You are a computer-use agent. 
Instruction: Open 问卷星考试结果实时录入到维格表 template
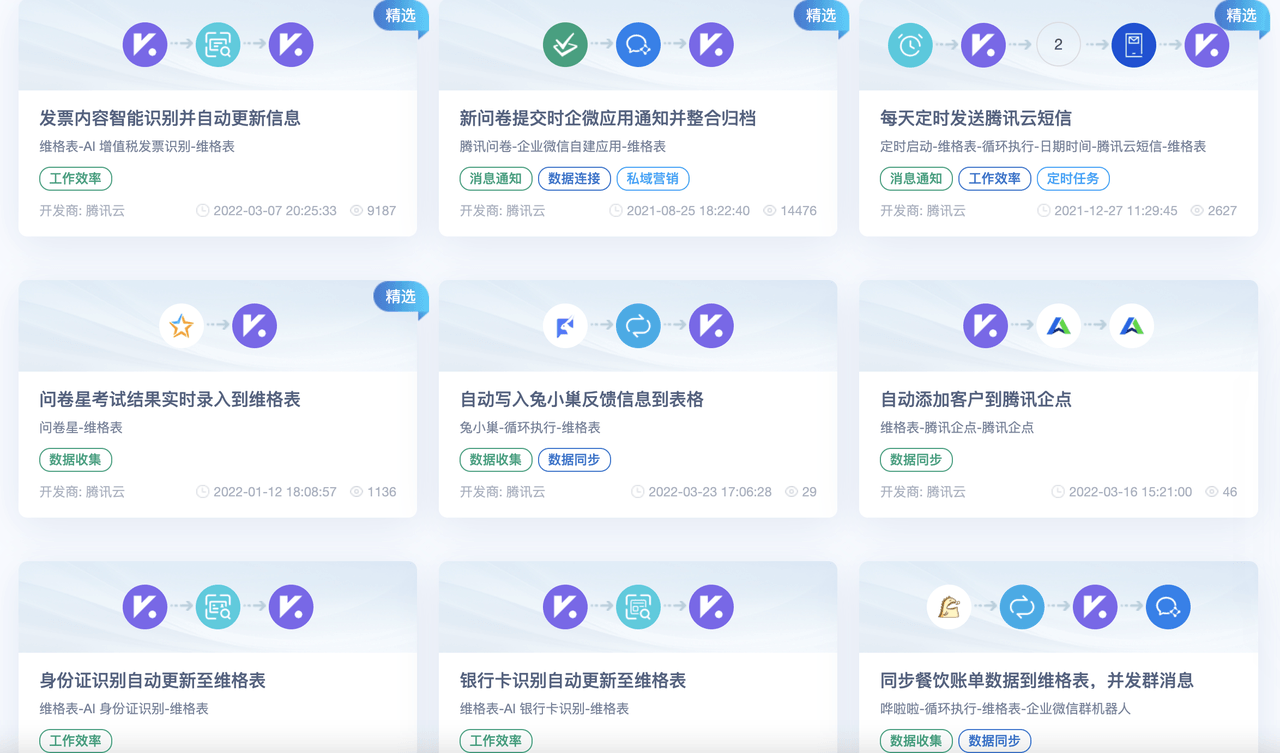tap(170, 399)
